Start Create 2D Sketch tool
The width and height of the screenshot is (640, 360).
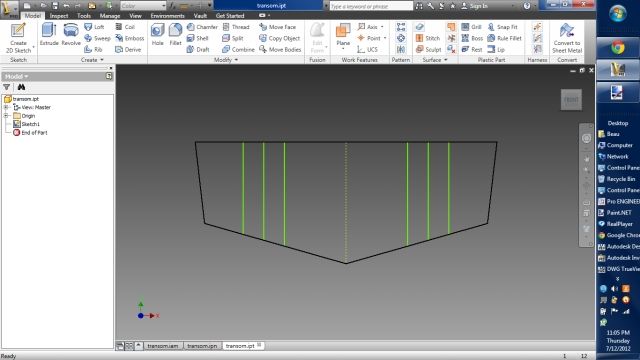(x=18, y=38)
